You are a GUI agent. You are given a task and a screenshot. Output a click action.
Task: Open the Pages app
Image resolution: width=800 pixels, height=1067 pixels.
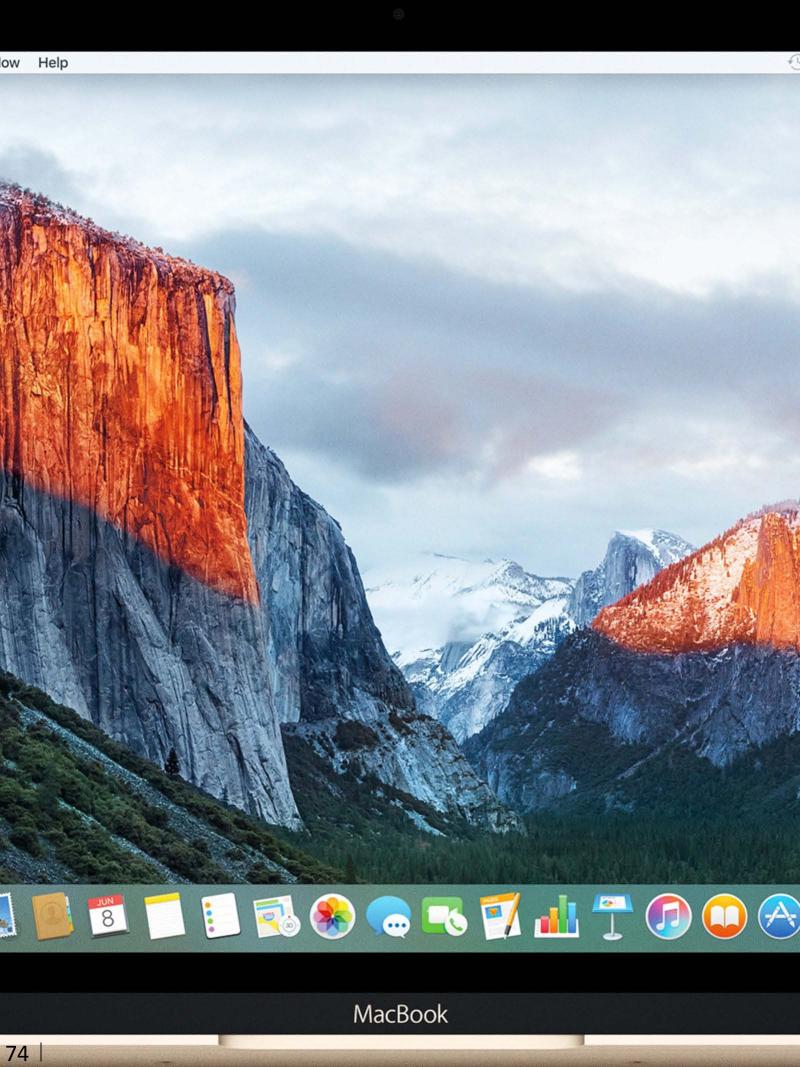(500, 916)
